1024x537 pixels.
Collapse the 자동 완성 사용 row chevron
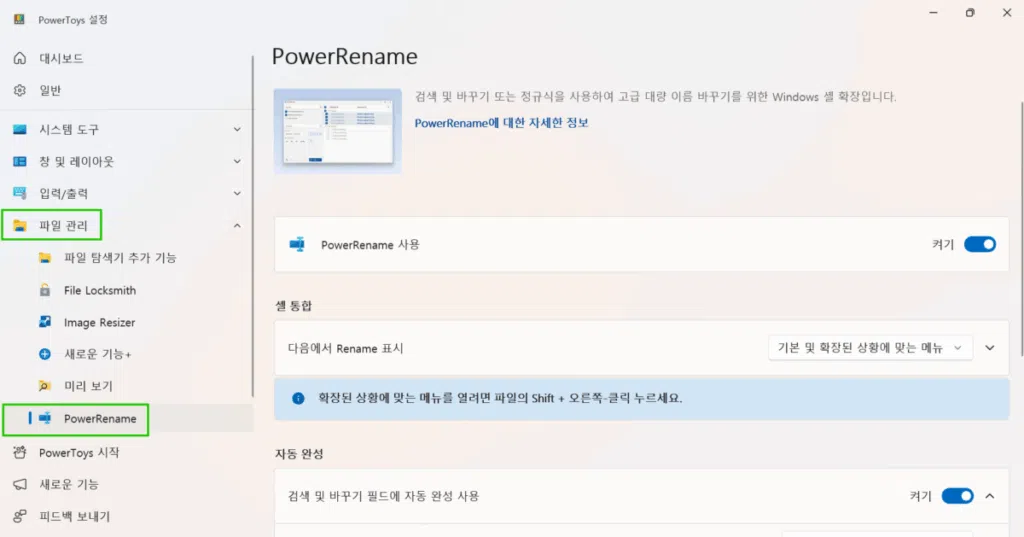[x=989, y=496]
